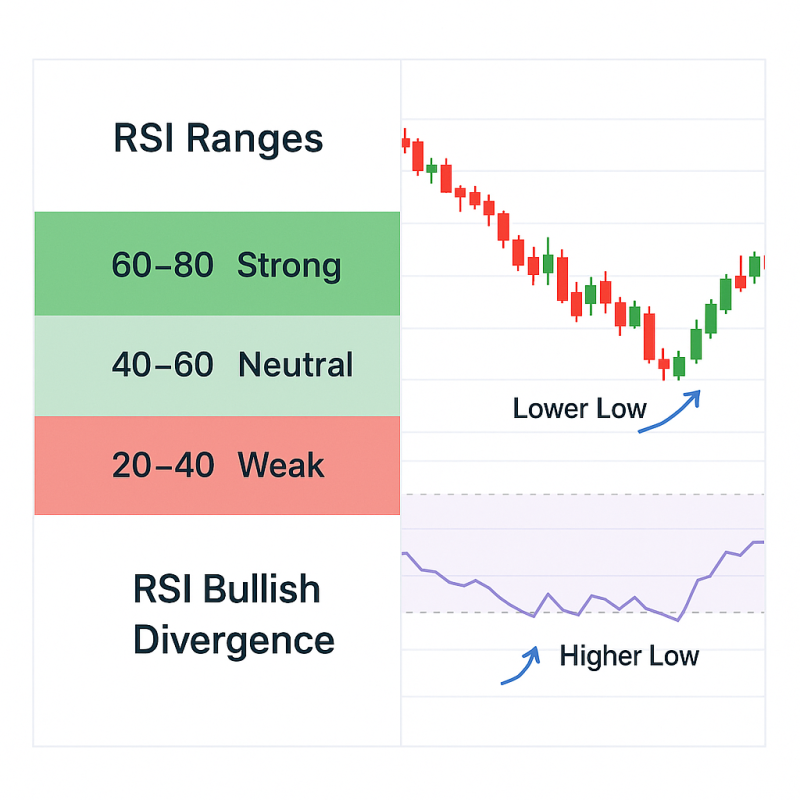Select the 20–40 Weak red band

[217, 465]
